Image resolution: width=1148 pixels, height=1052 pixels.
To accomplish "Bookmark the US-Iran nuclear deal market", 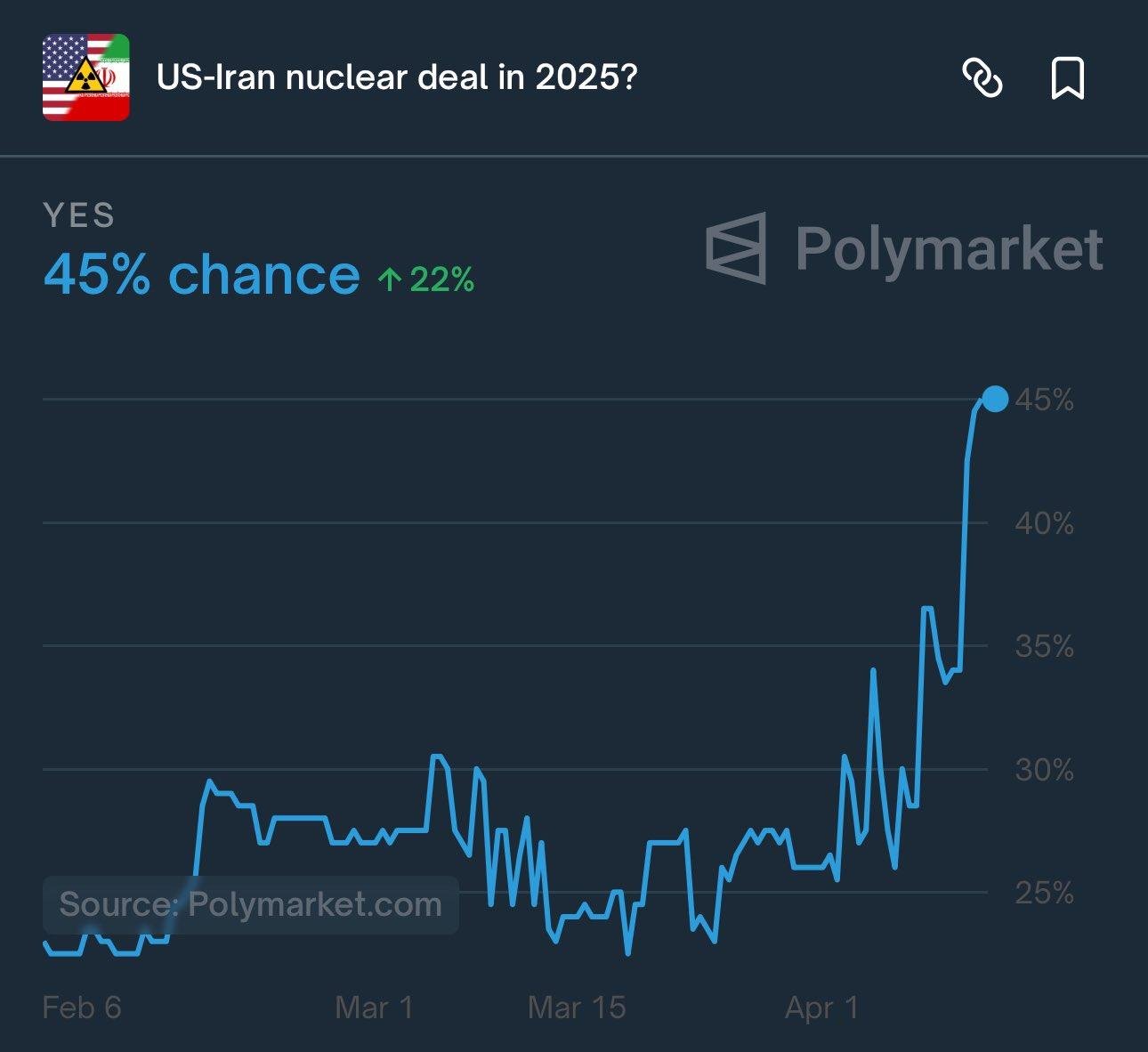I will pos(1067,77).
